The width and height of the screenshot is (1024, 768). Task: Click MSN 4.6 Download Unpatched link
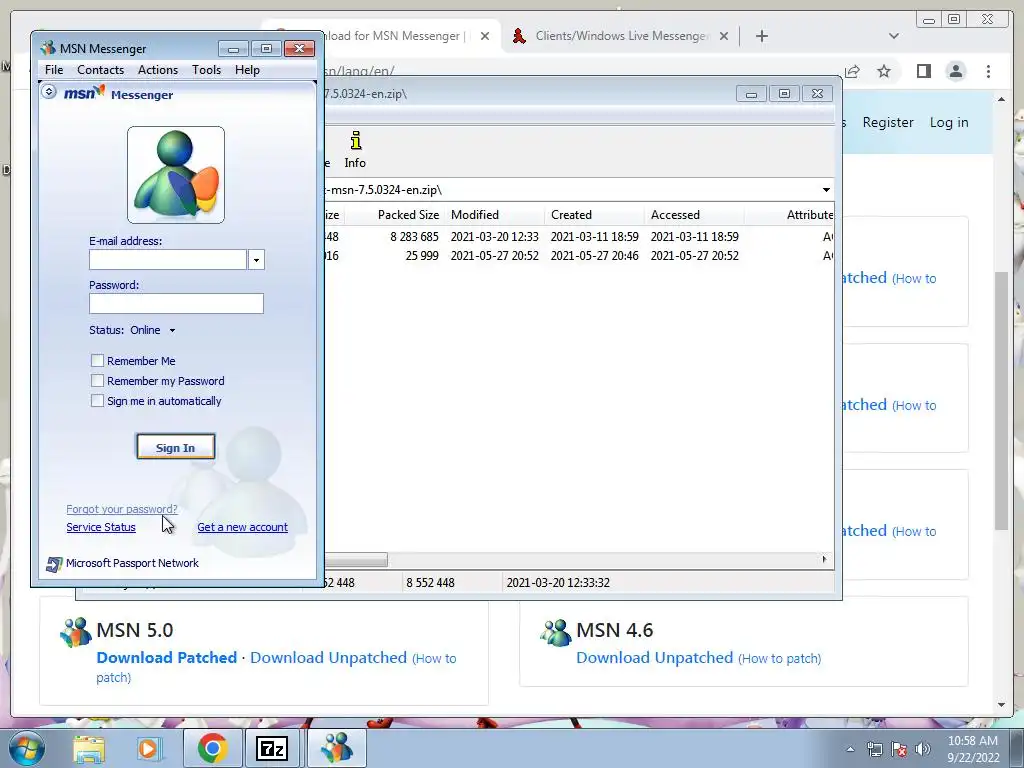[654, 658]
